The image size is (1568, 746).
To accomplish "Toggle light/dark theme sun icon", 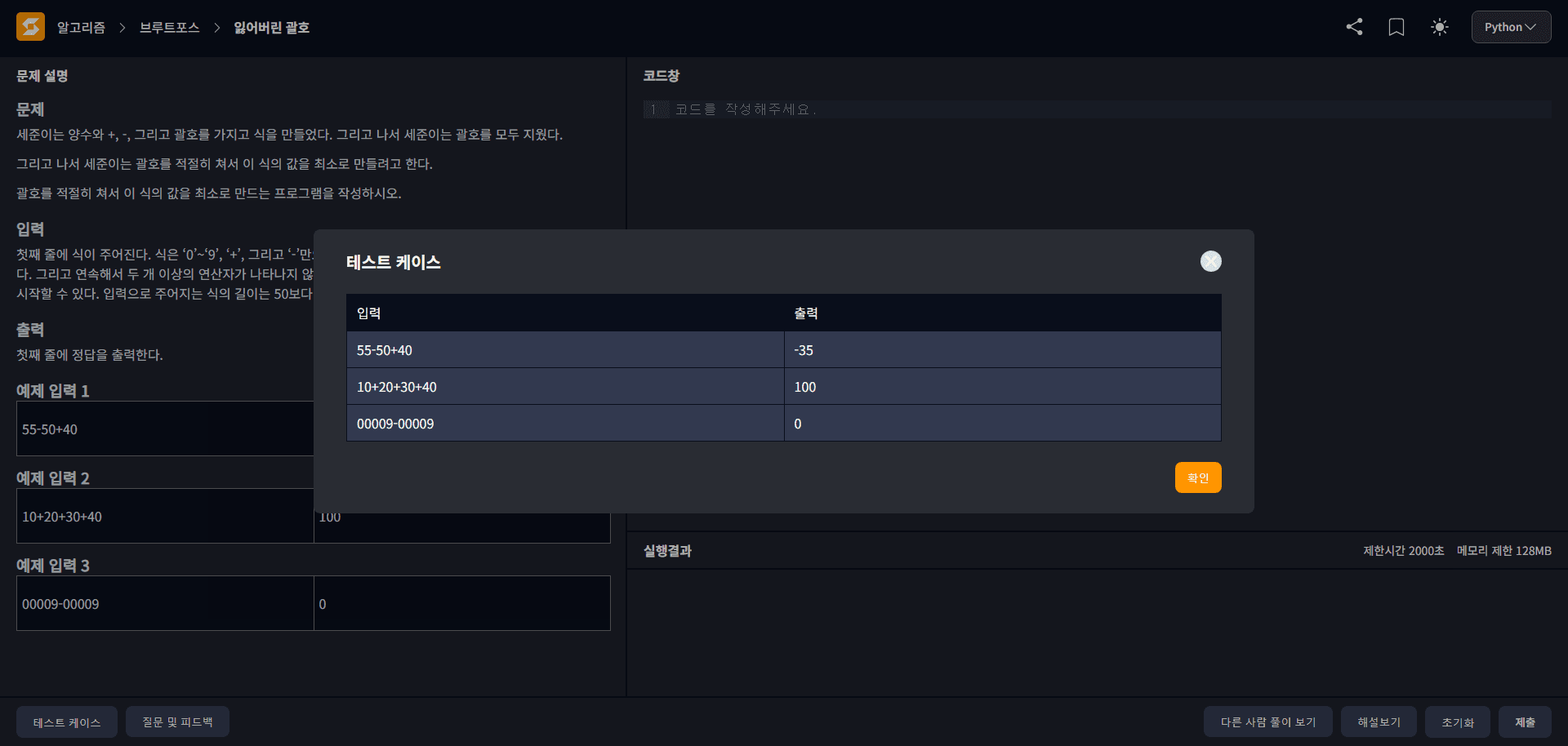I will (1439, 27).
